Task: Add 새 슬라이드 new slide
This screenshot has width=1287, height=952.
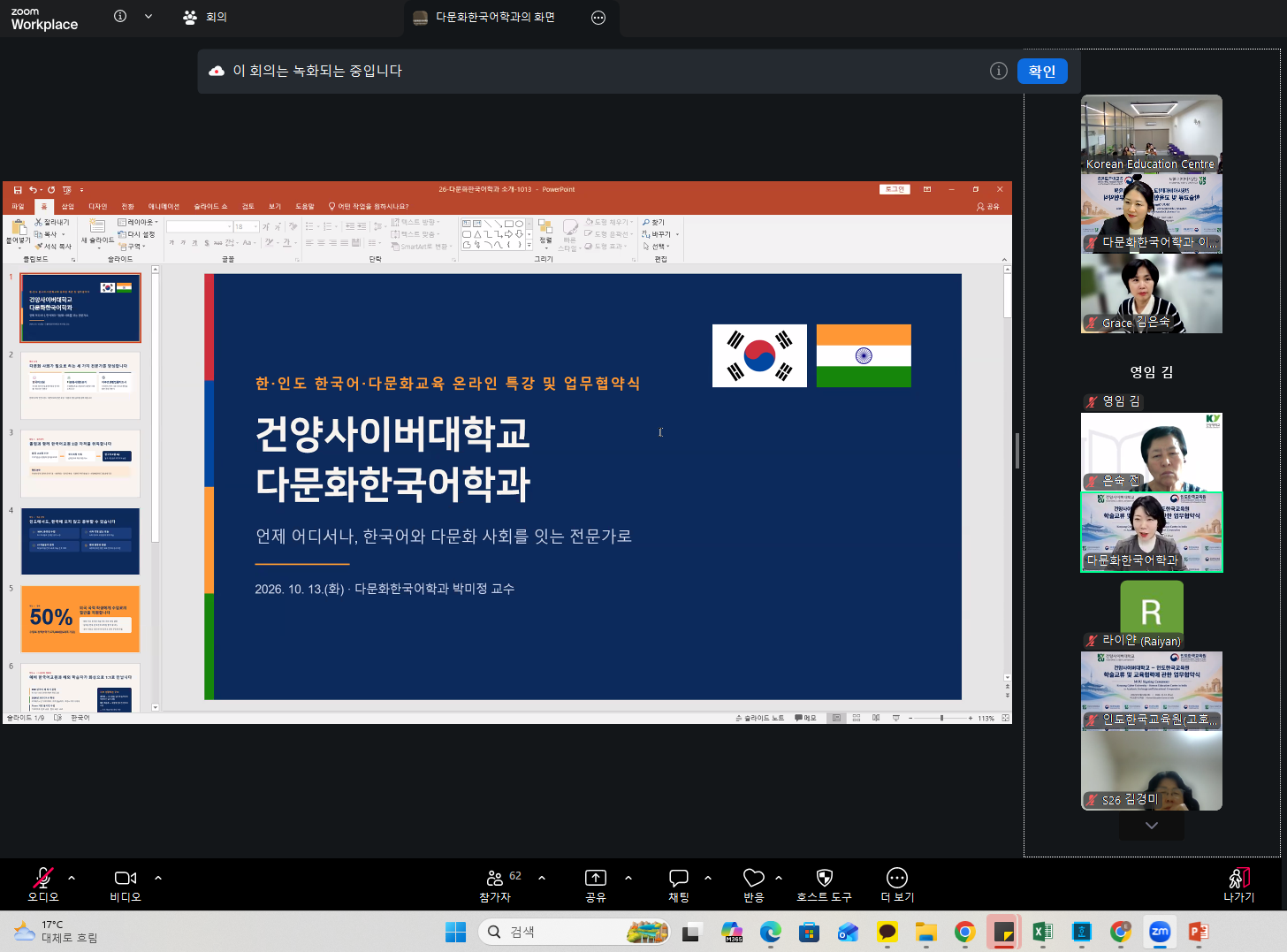Action: point(97,232)
